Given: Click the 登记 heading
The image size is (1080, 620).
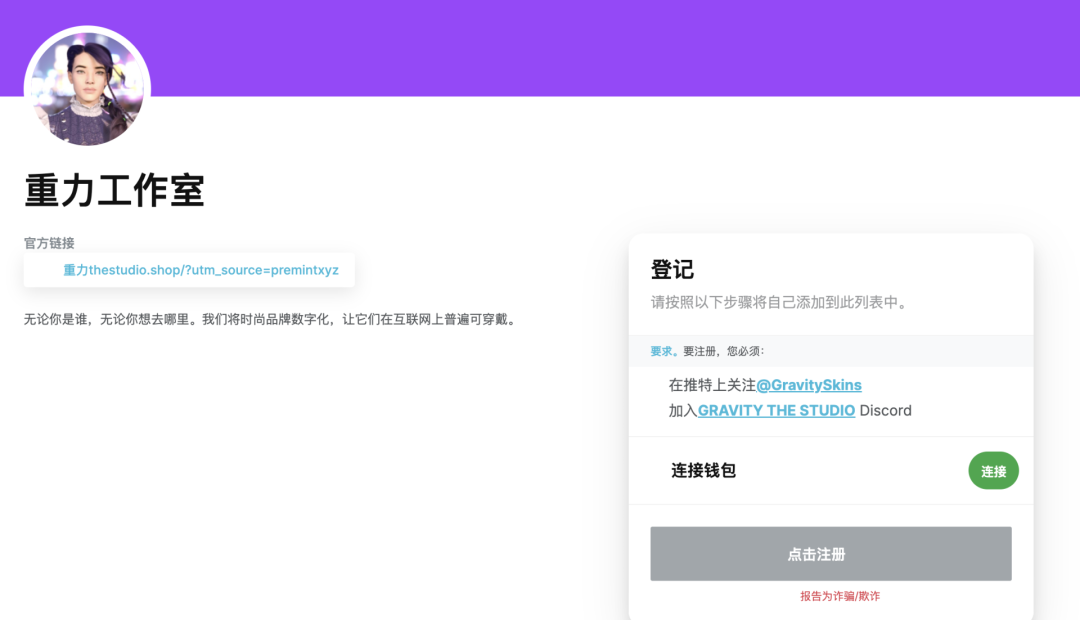Looking at the screenshot, I should pos(672,269).
